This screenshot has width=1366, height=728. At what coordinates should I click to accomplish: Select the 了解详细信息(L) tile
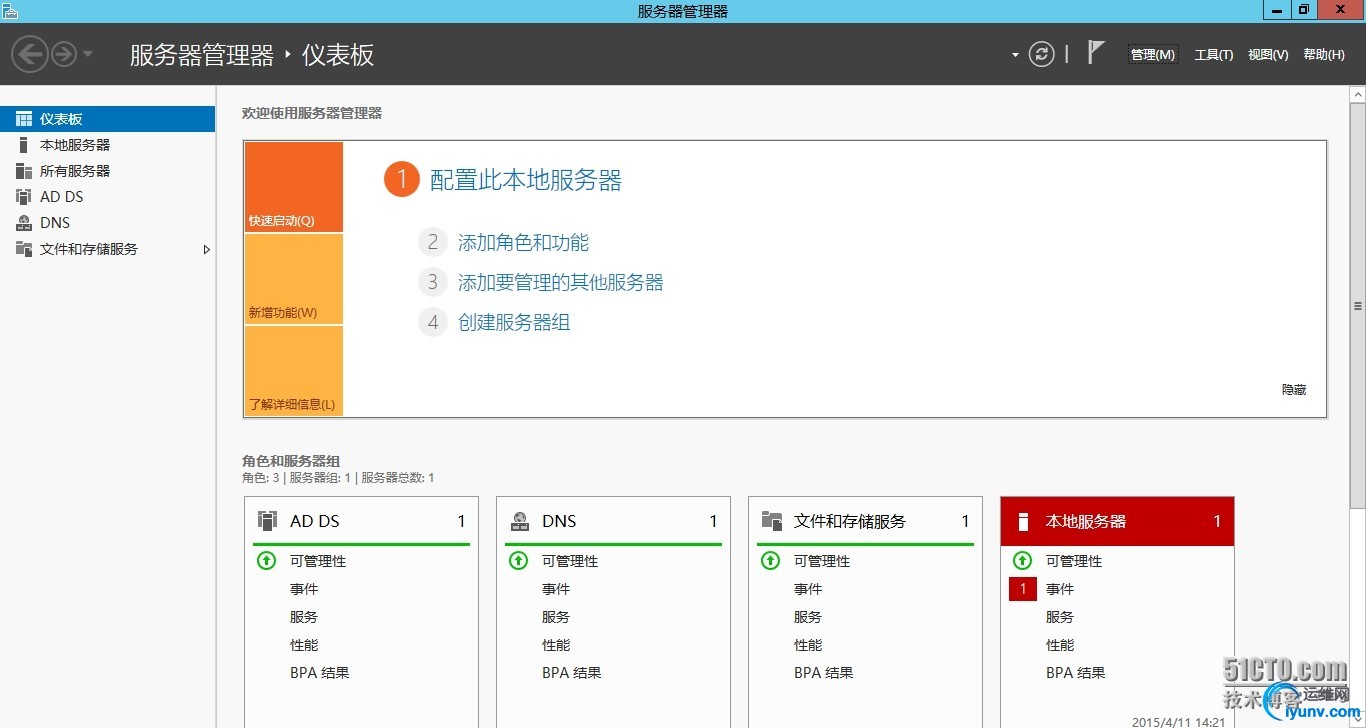pyautogui.click(x=293, y=371)
